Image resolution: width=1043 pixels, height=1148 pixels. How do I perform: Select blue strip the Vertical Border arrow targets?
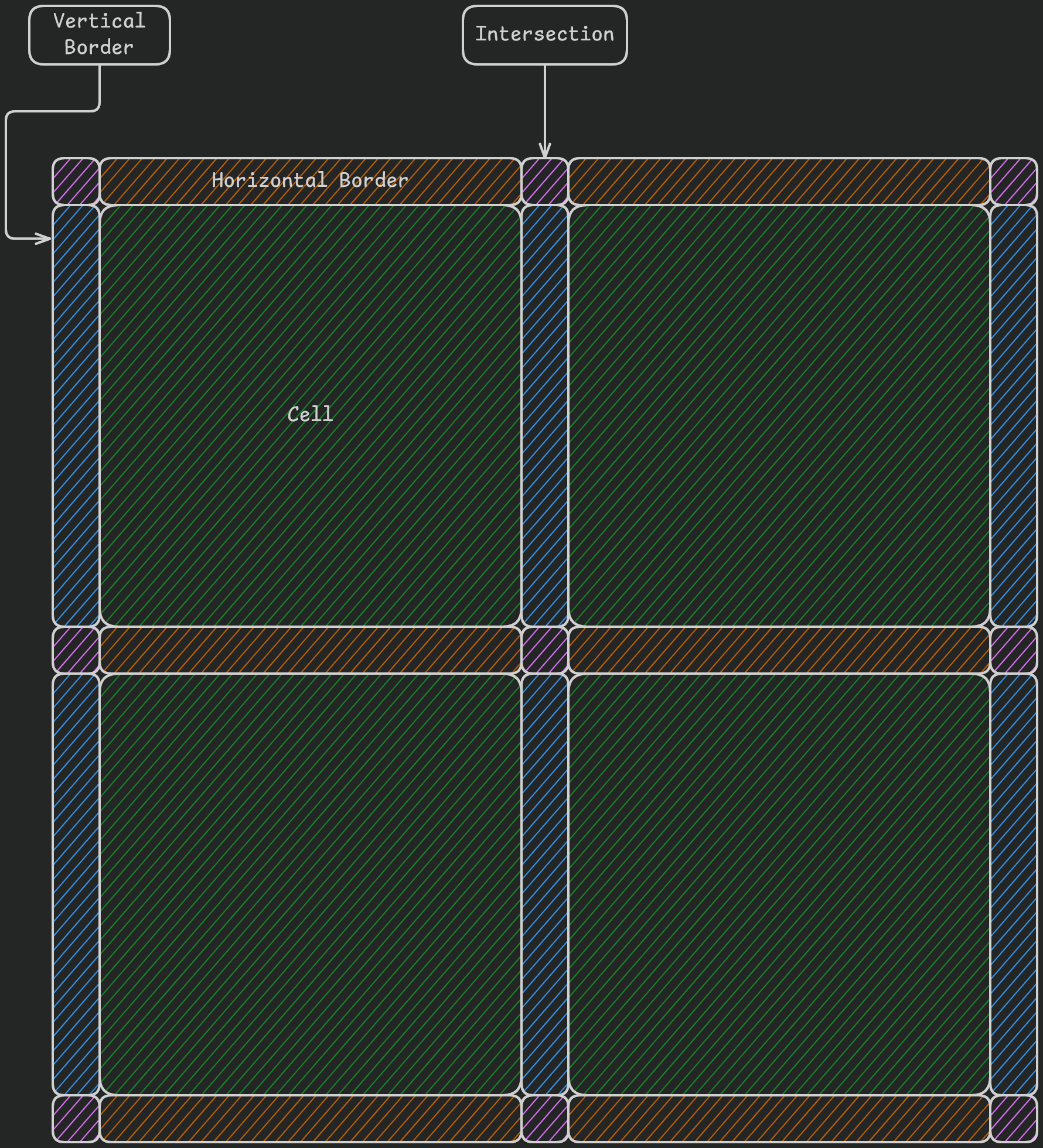pyautogui.click(x=76, y=416)
